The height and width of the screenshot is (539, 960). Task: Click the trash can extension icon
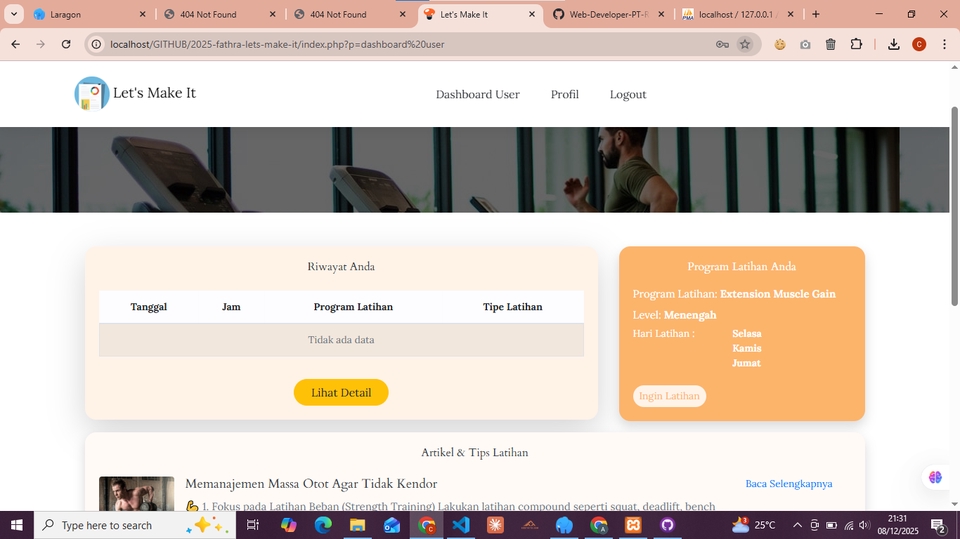(830, 44)
